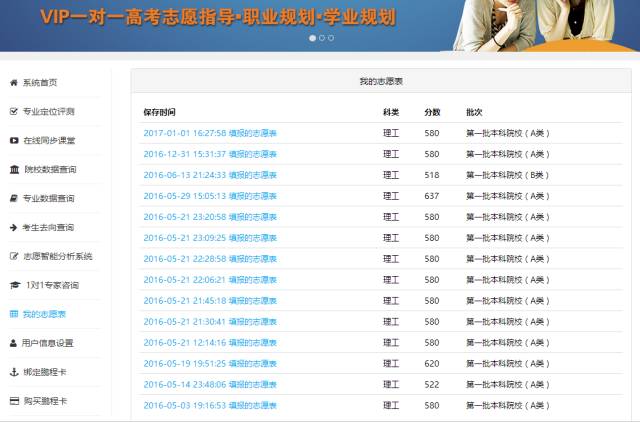Screen dimensions: 640x422
Task: Open 考生去向查询 page
Action: pos(48,227)
